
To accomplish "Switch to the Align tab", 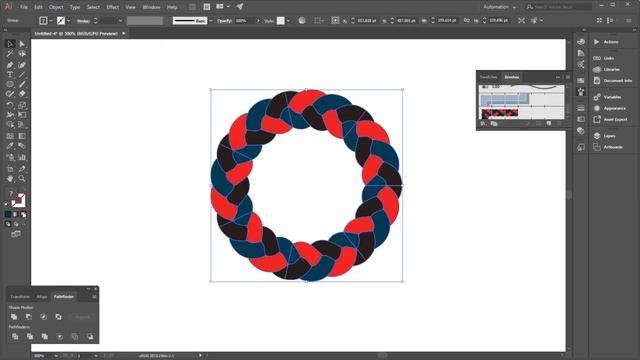I will [x=42, y=297].
